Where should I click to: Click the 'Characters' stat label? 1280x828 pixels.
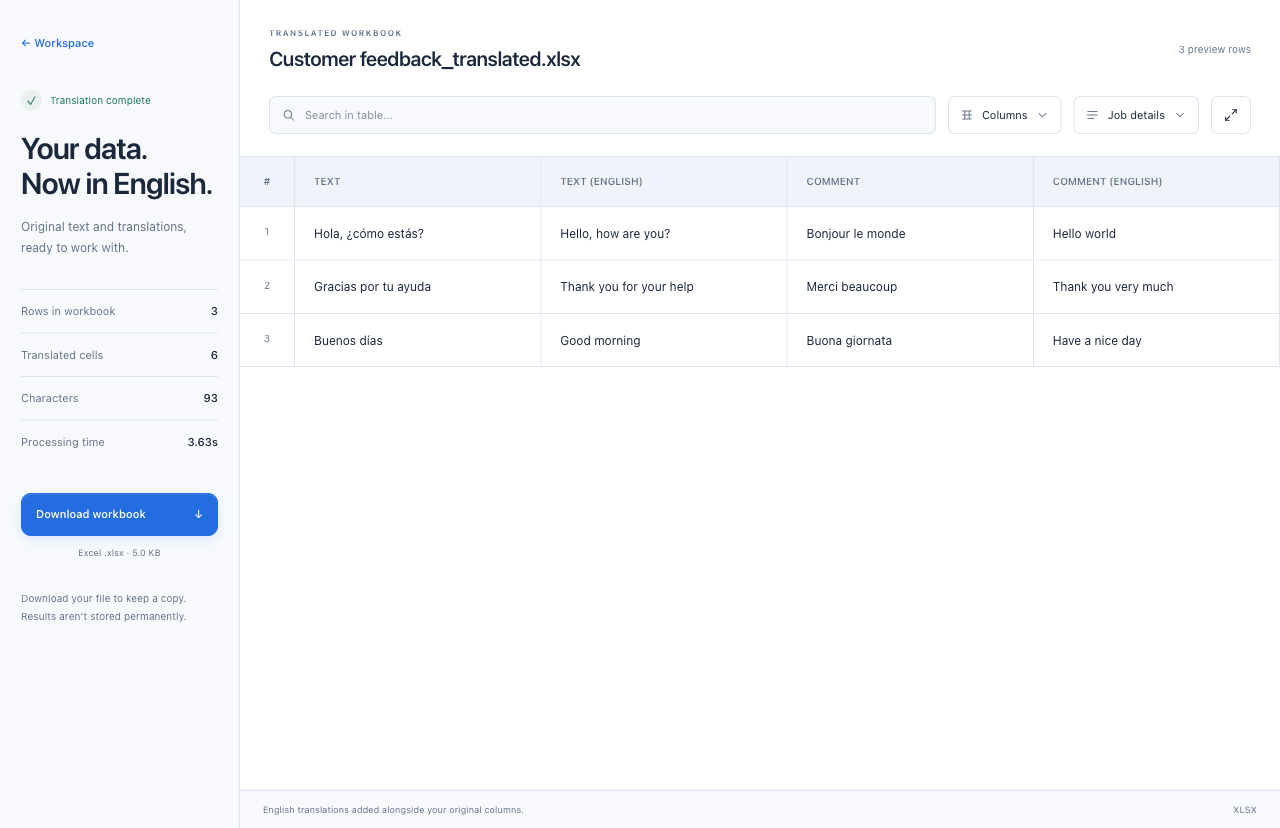click(x=50, y=398)
